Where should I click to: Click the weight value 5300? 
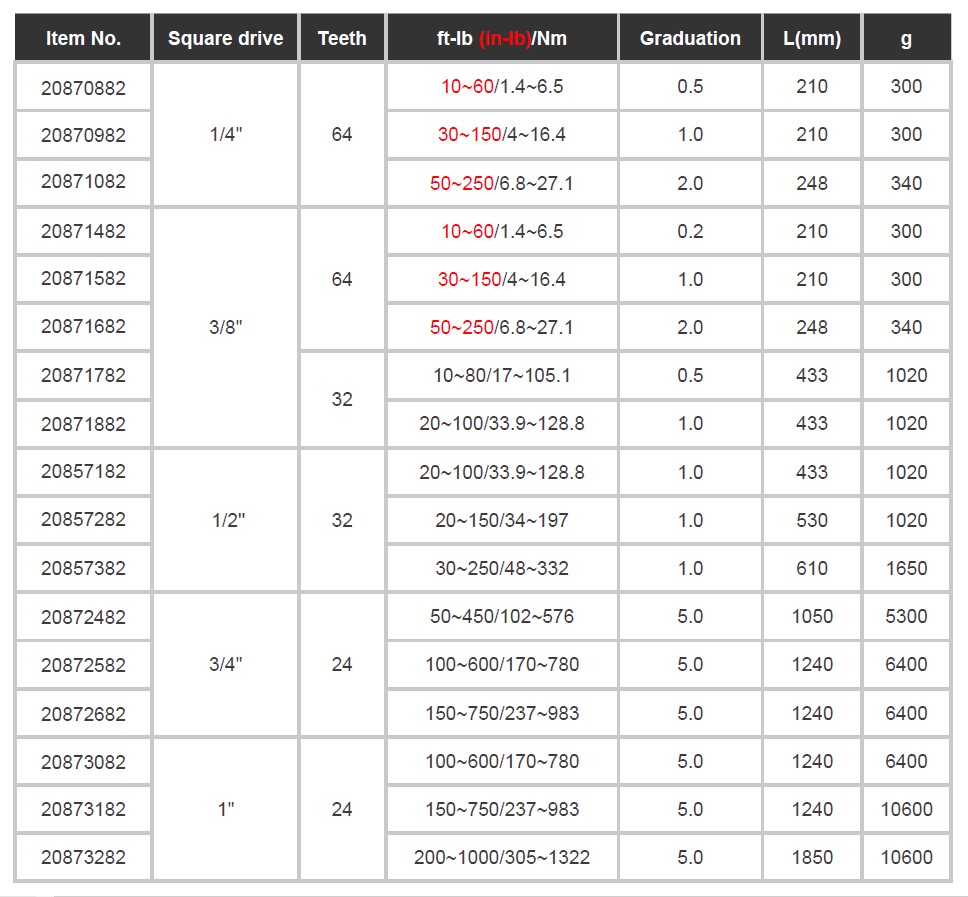pyautogui.click(x=906, y=616)
